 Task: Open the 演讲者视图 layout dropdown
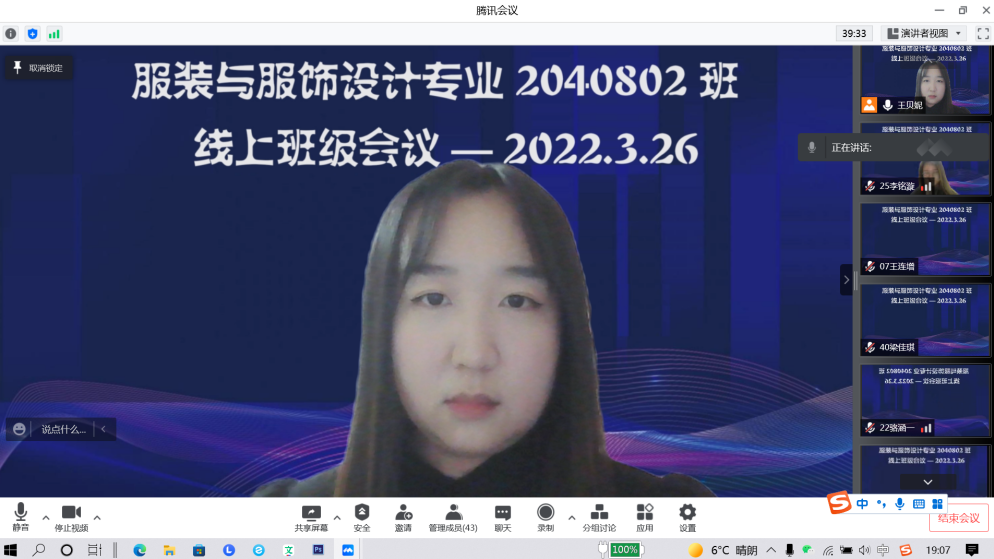click(x=924, y=33)
